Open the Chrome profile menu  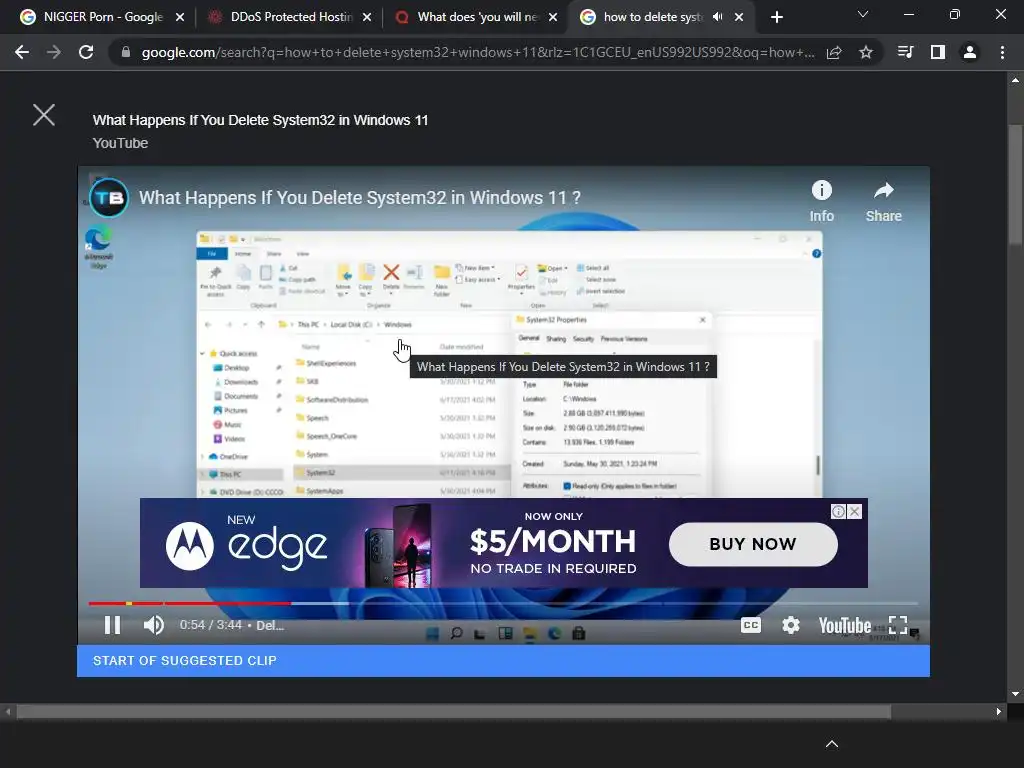[970, 52]
